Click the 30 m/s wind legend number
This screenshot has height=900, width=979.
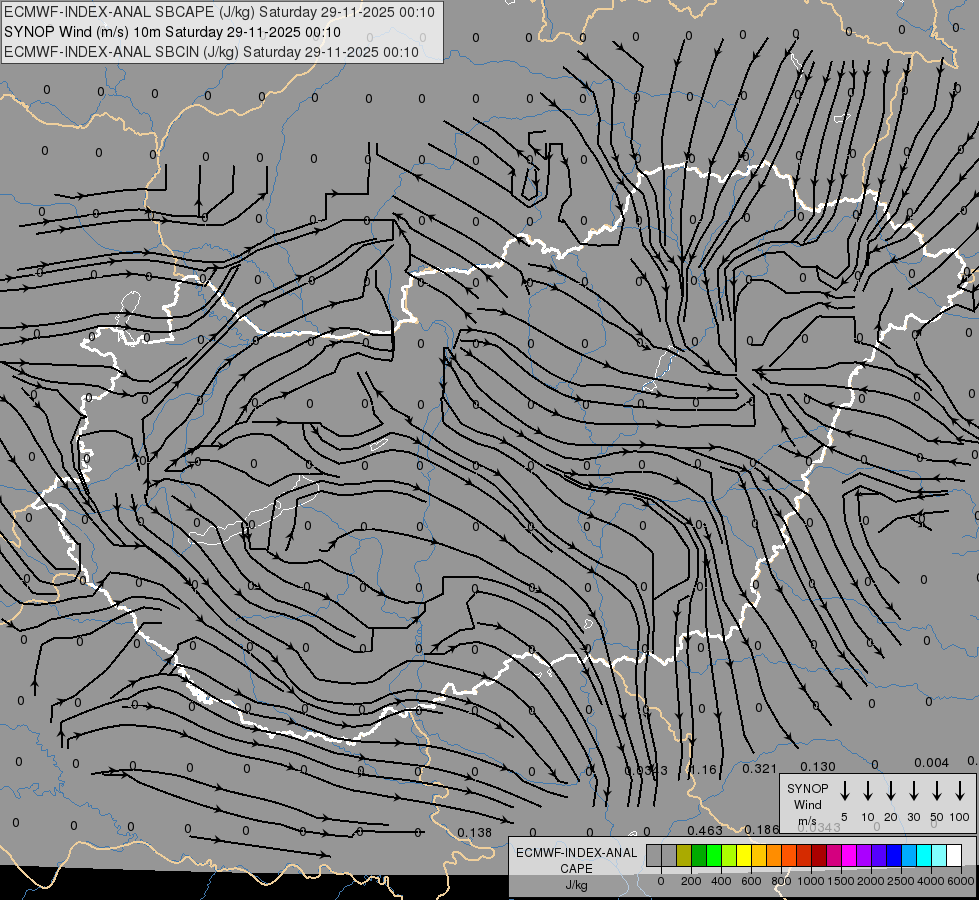point(913,817)
